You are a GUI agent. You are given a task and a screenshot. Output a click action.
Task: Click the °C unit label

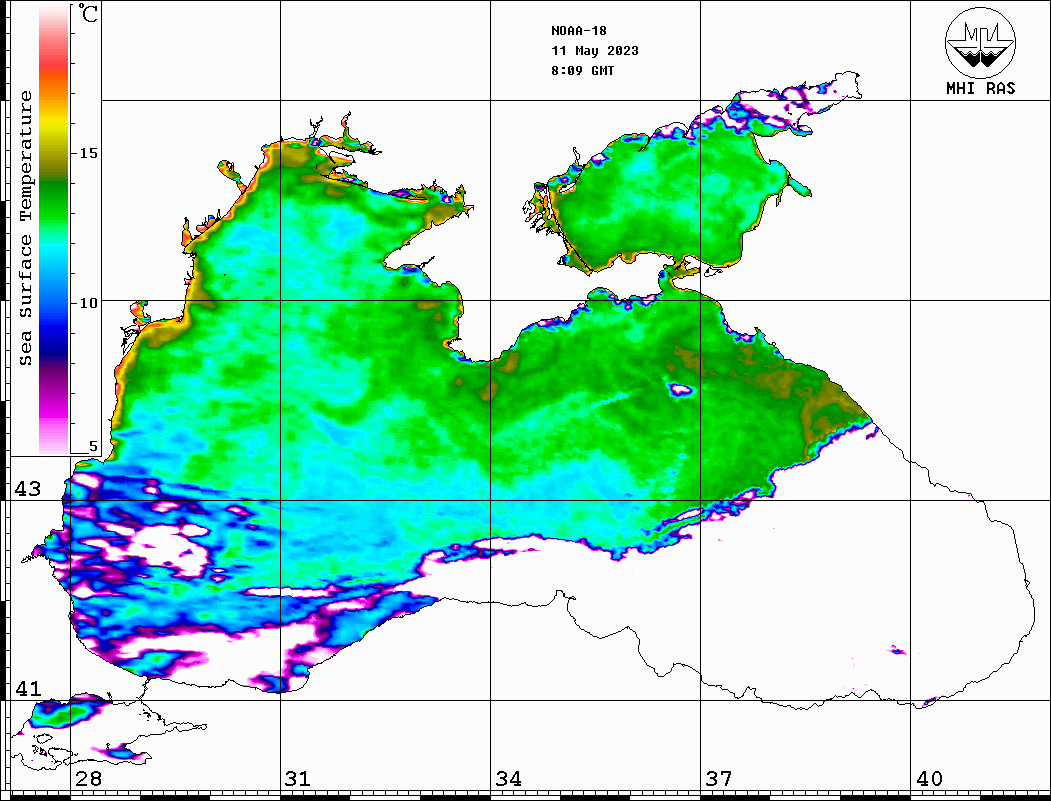click(90, 15)
